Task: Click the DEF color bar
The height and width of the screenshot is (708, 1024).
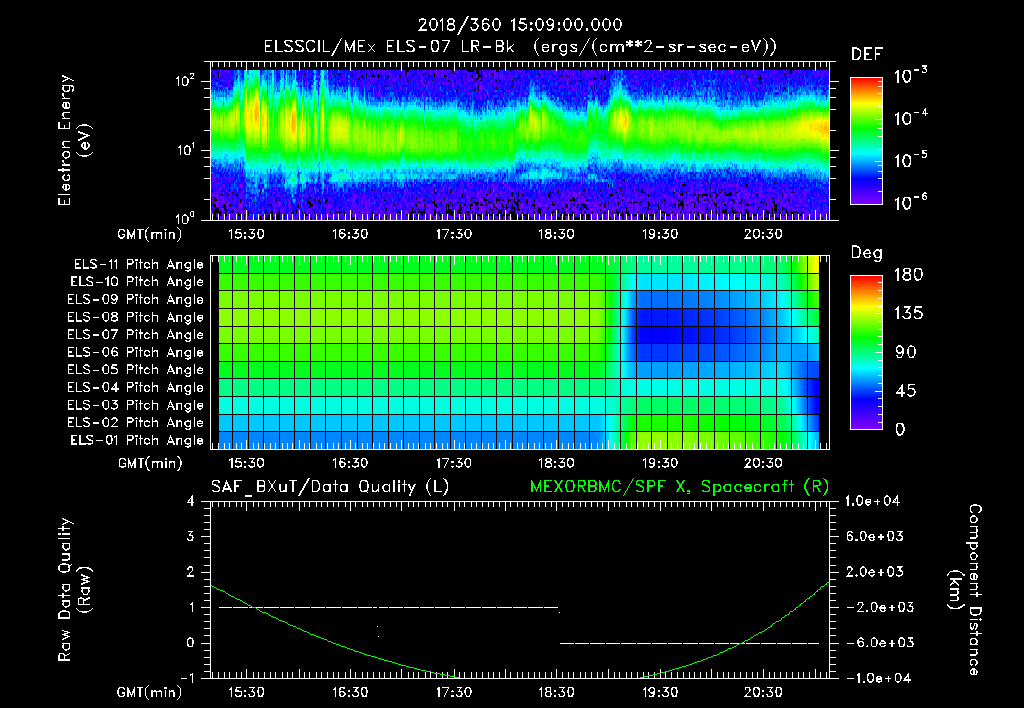Action: click(x=866, y=141)
